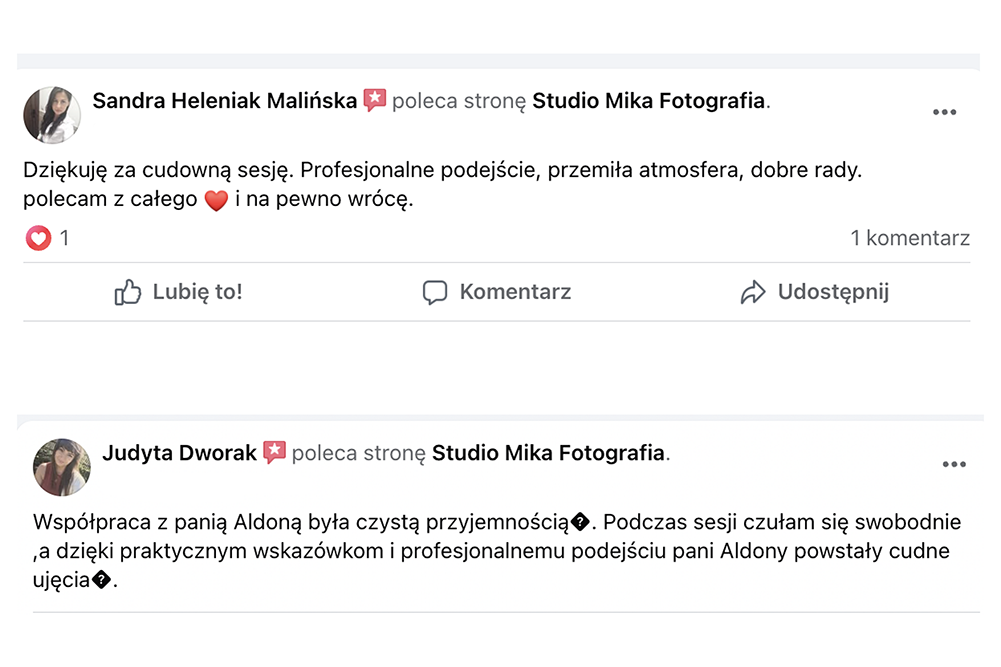Click the red heart reaction icon

(38, 238)
